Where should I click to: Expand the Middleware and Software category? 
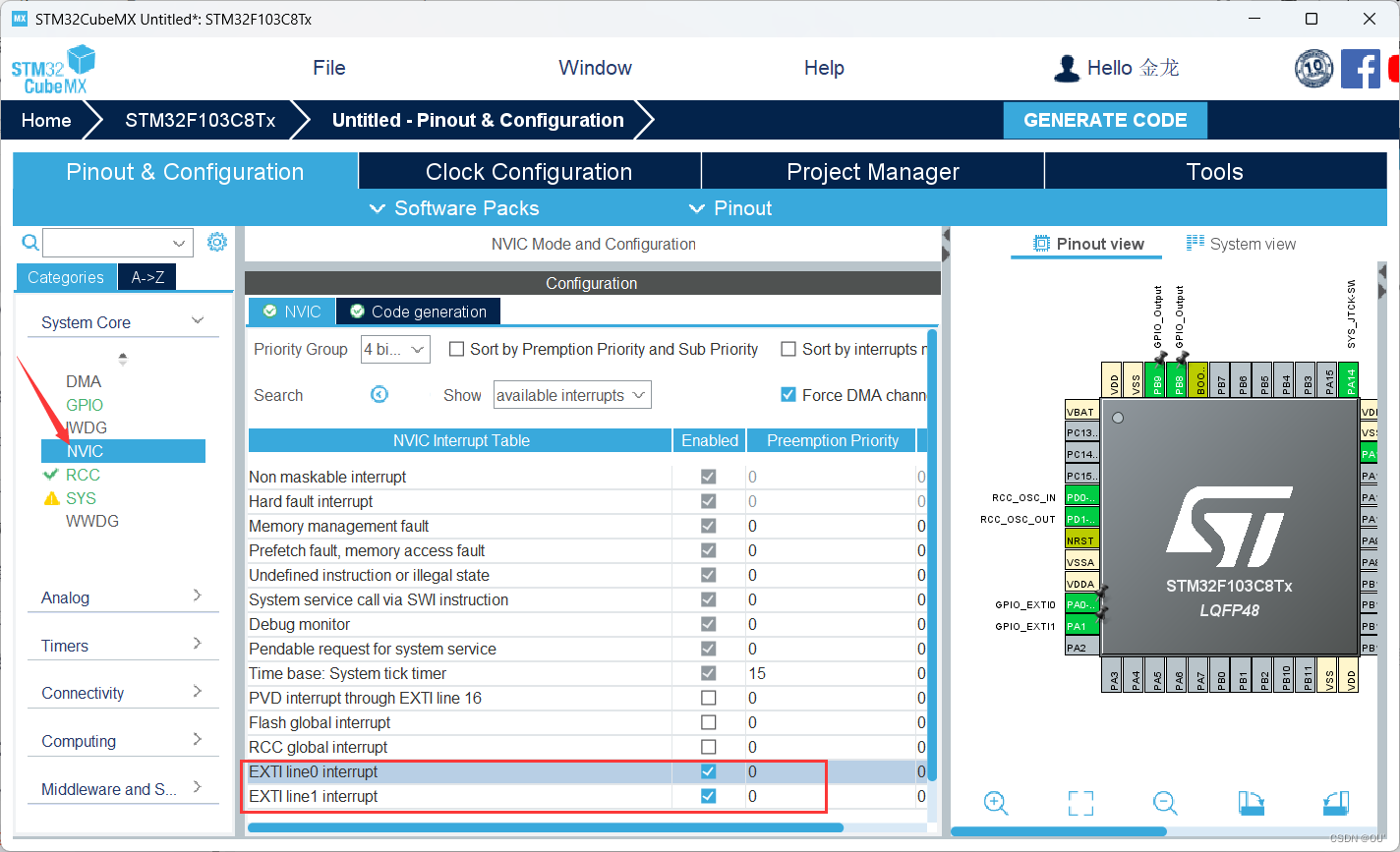pos(198,787)
